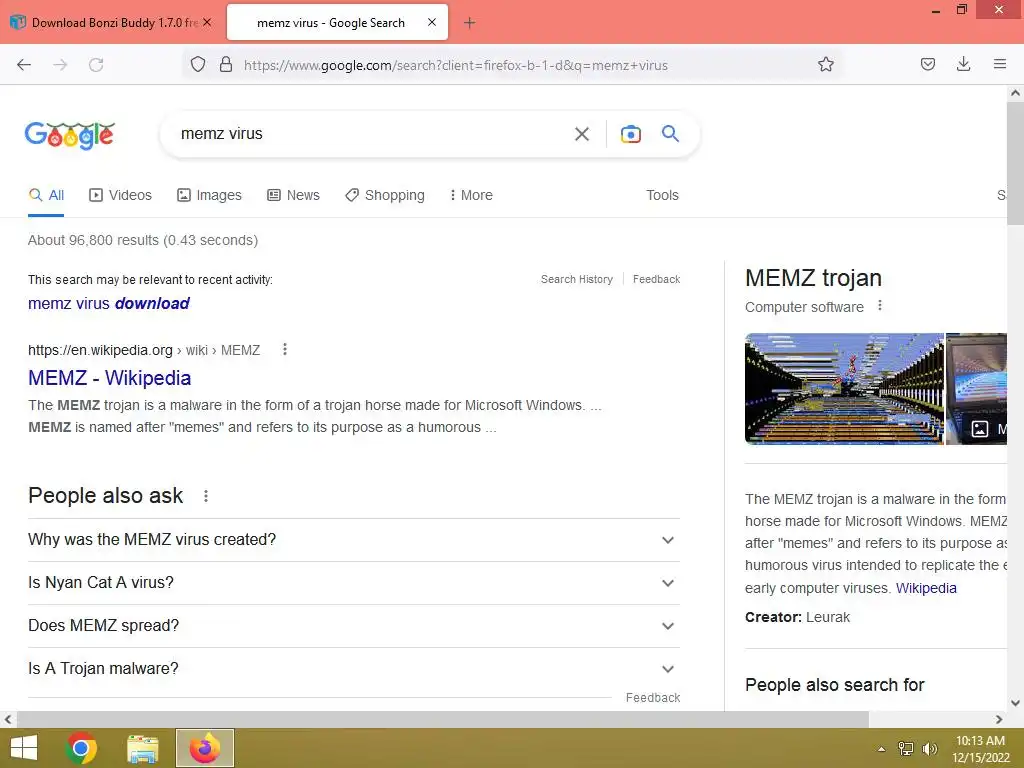Image resolution: width=1024 pixels, height=768 pixels.
Task: Open MEMZ trojan panel options menu
Action: (x=880, y=306)
